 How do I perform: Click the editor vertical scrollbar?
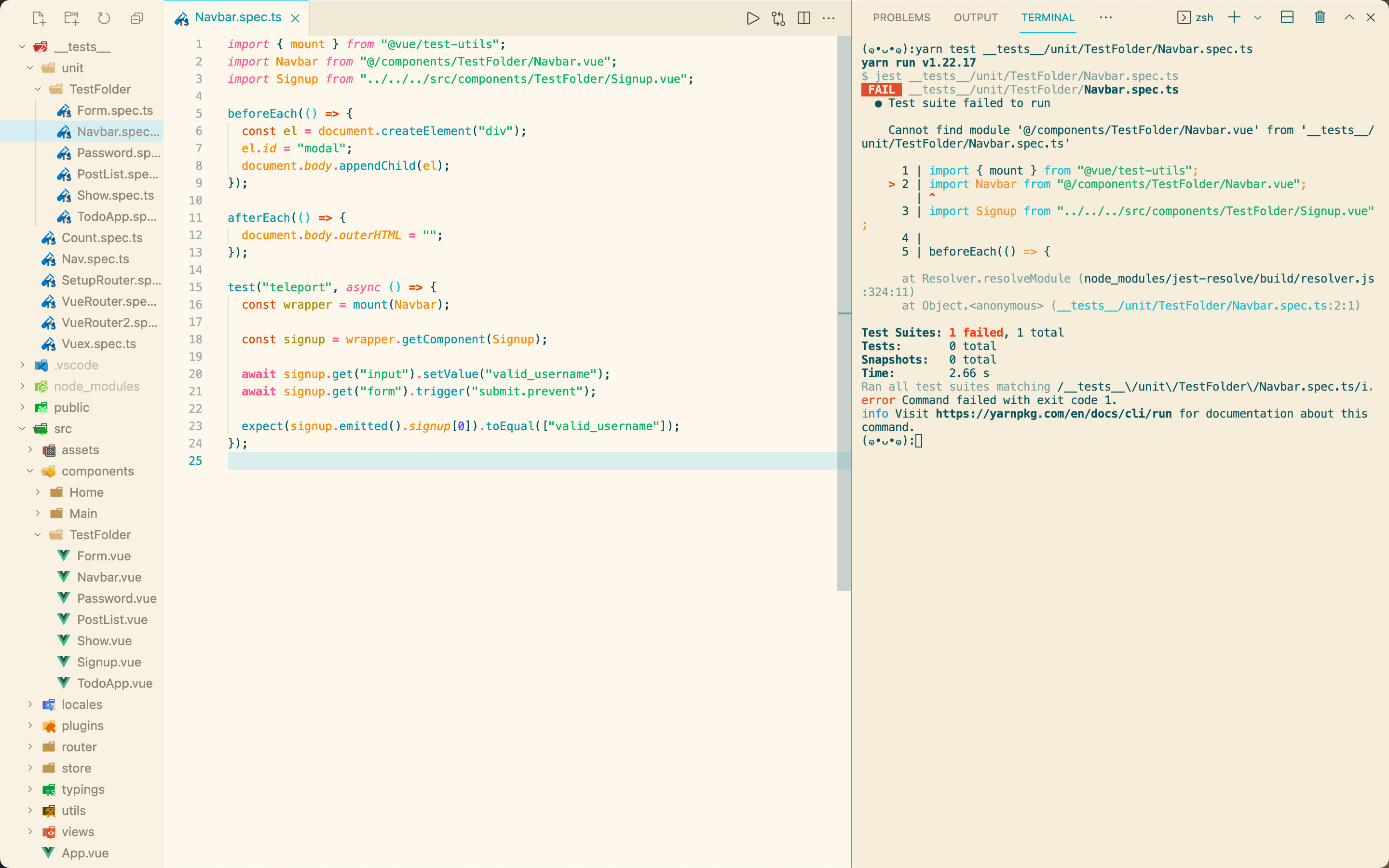tap(843, 313)
